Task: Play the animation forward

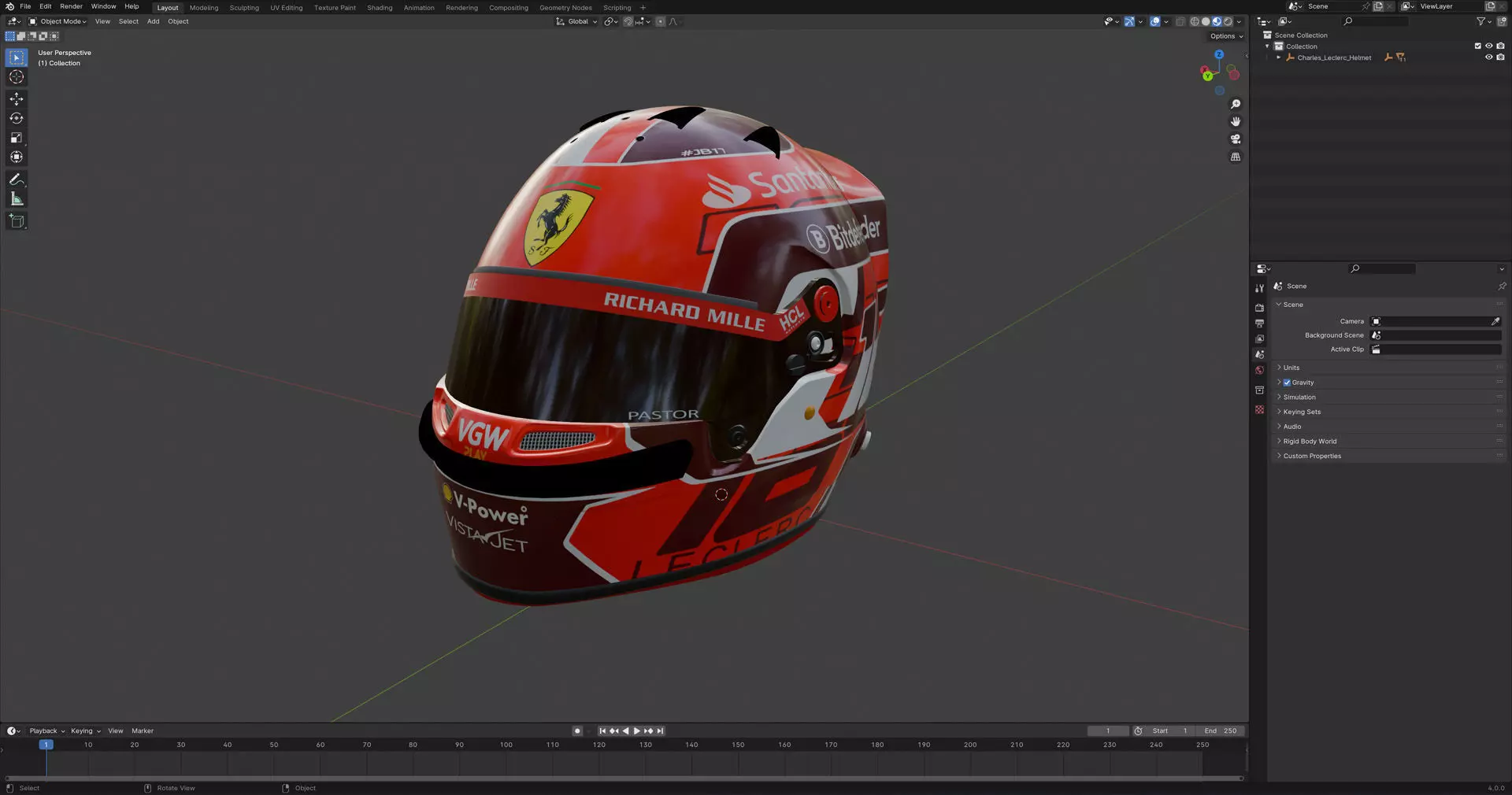Action: [636, 730]
